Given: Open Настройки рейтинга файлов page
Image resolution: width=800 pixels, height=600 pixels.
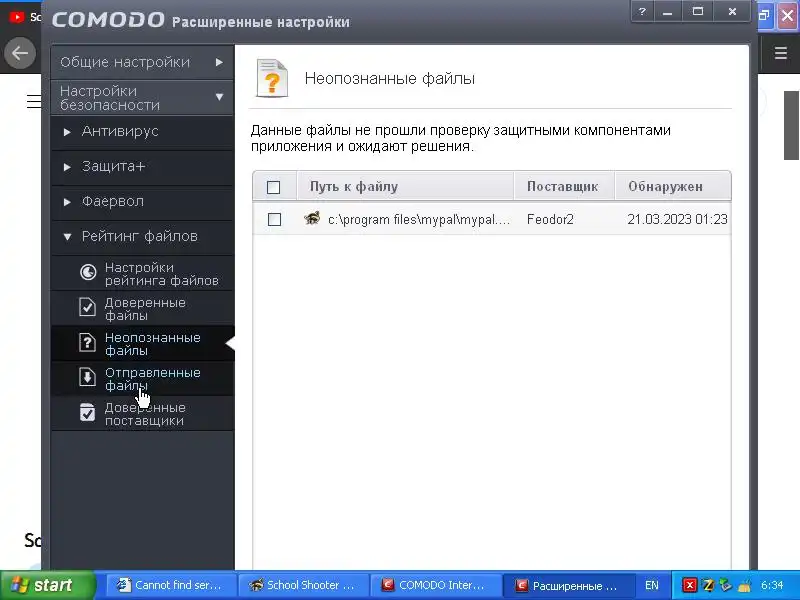Looking at the screenshot, I should [142, 273].
